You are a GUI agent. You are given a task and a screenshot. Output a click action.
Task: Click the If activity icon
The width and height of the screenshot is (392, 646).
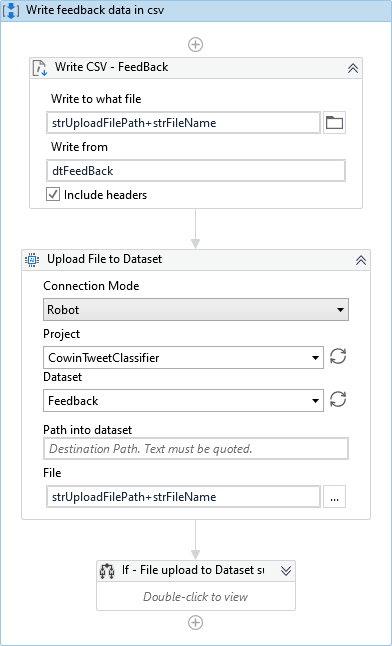tap(107, 571)
